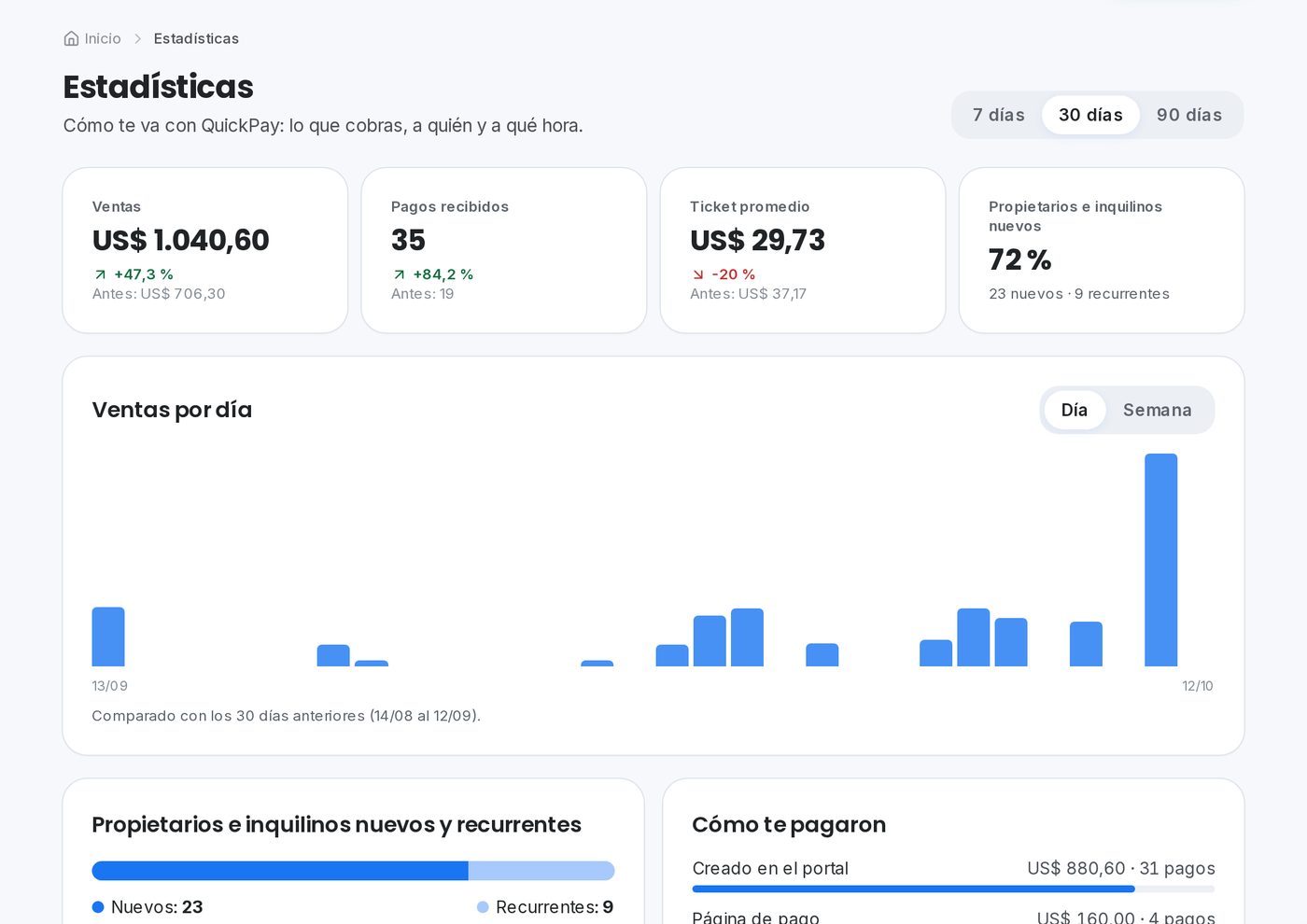Click US$ 880,60 · 31 pagos text
This screenshot has width=1307, height=924.
coord(1121,868)
